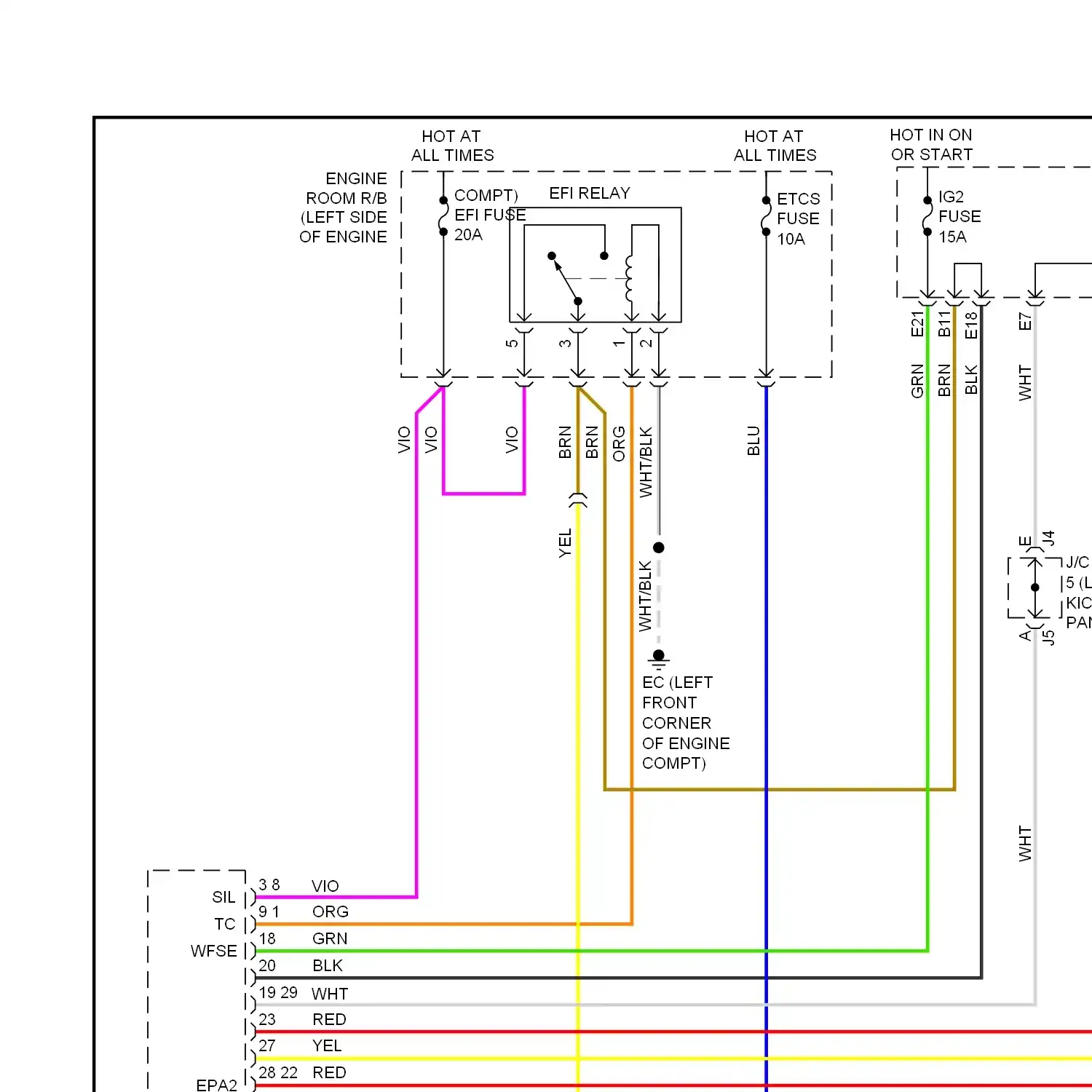Select the J5 junction connector label
The width and height of the screenshot is (1092, 1092).
[x=1048, y=638]
